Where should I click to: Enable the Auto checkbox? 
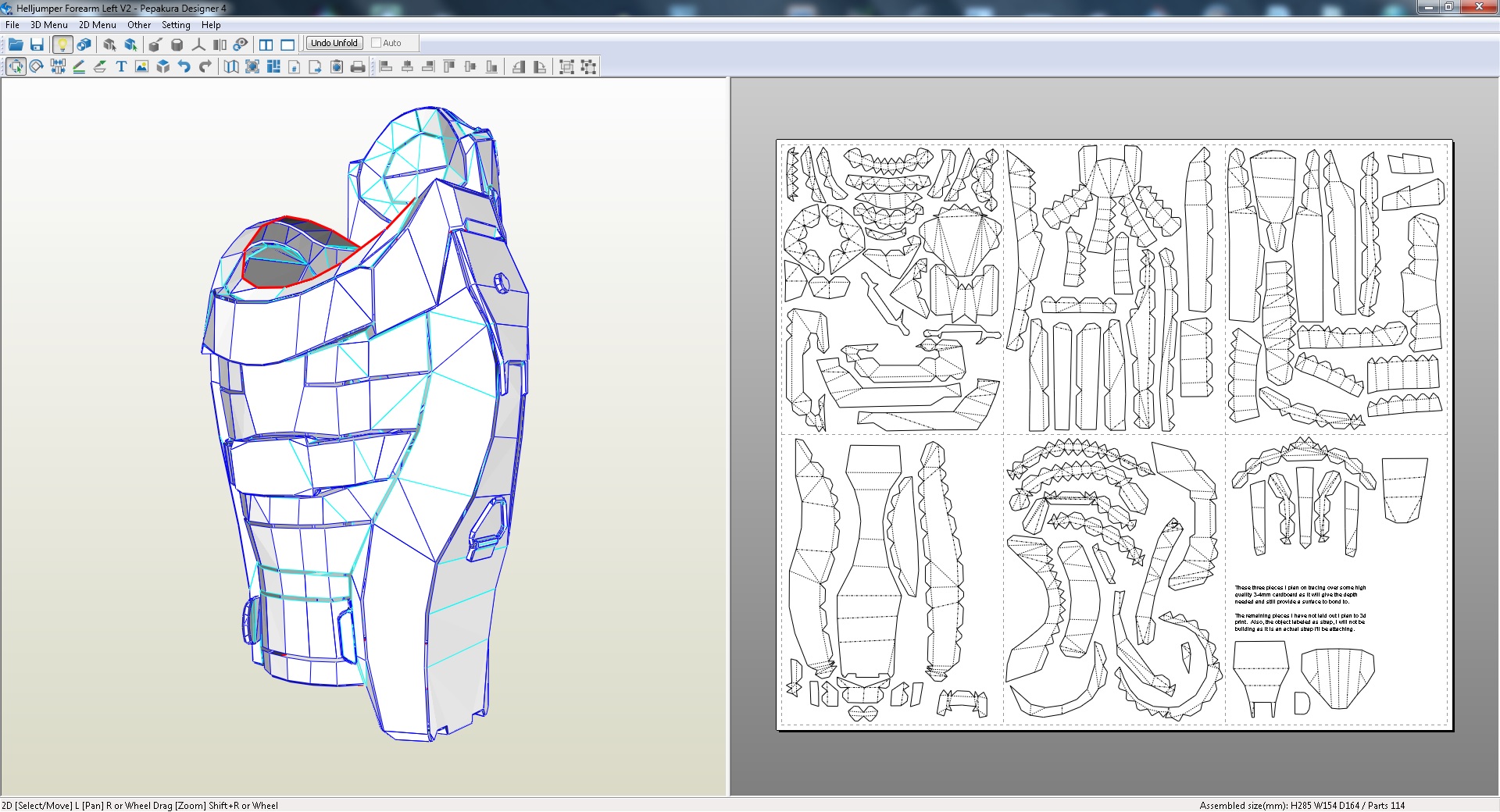(377, 43)
